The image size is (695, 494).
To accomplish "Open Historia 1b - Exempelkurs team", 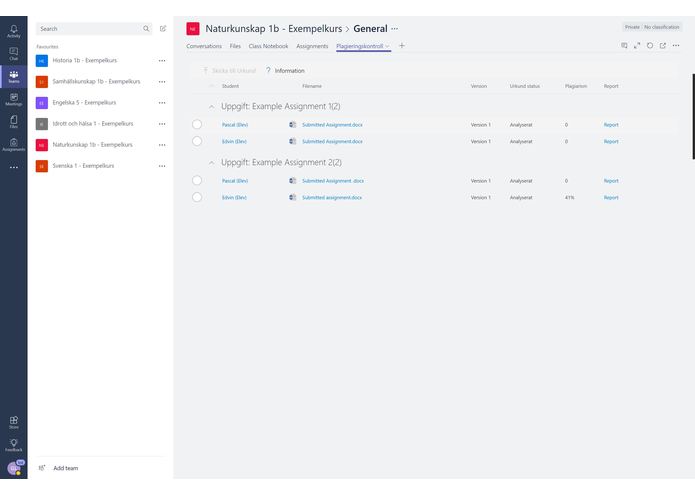I will (x=85, y=60).
